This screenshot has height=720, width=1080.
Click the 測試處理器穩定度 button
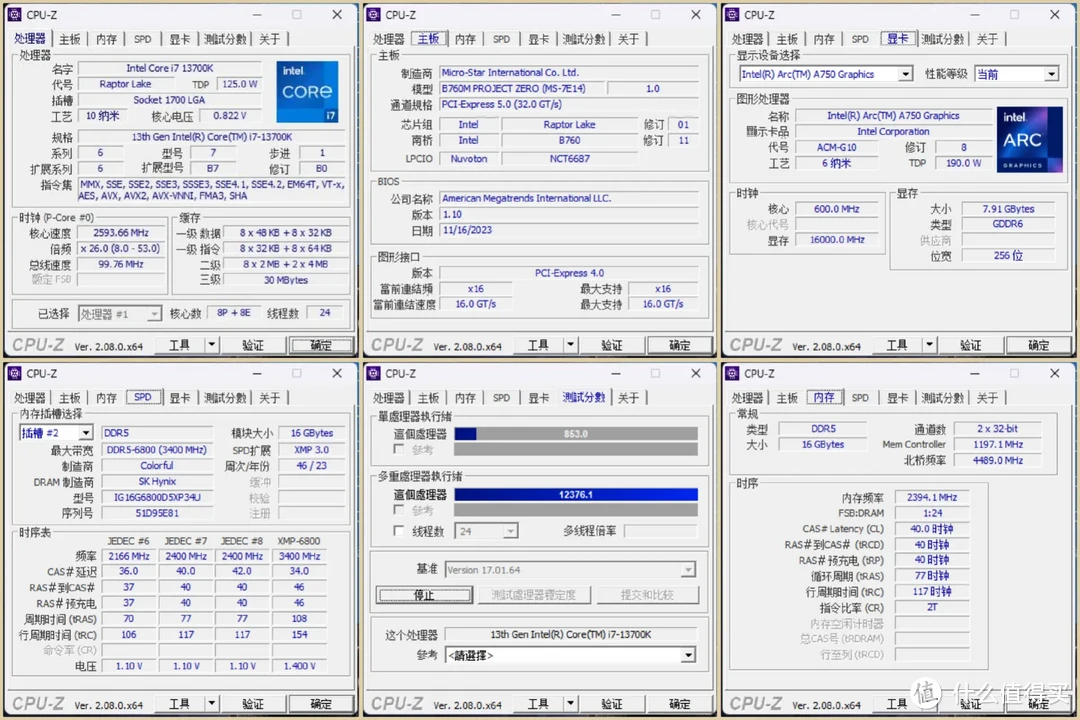[534, 595]
